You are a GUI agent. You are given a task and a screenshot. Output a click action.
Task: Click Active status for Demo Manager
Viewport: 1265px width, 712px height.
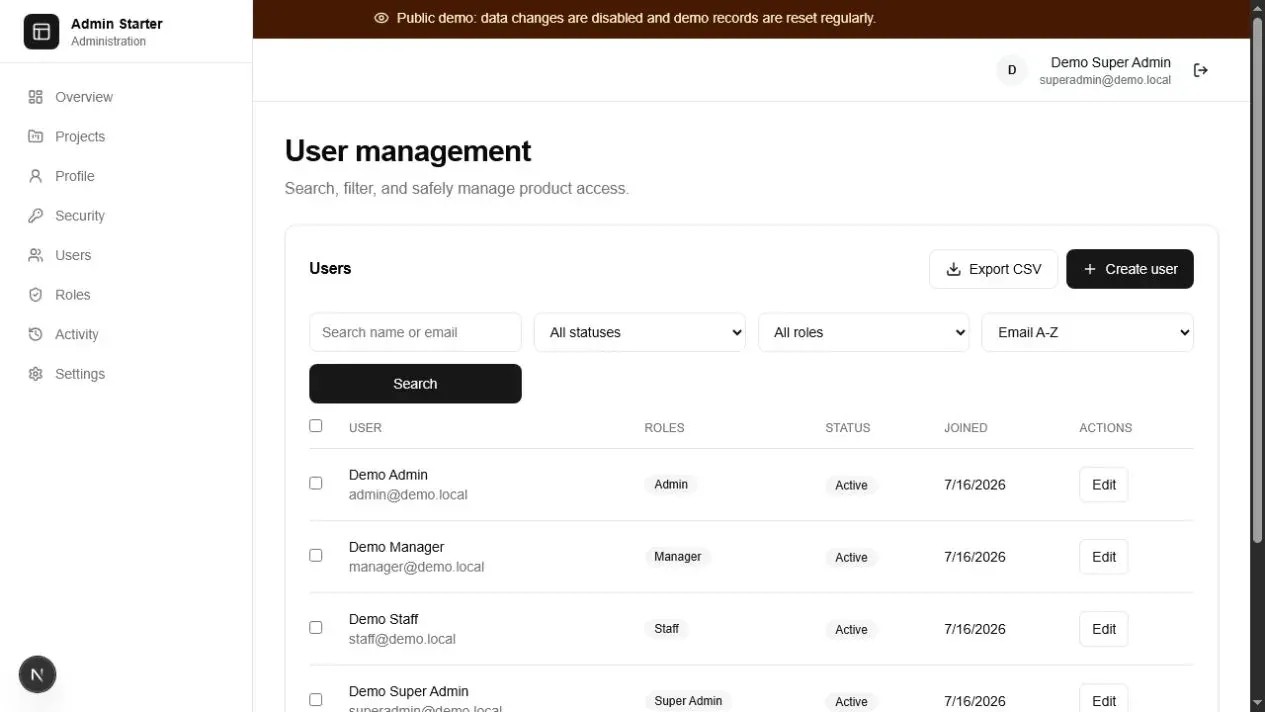click(x=851, y=557)
